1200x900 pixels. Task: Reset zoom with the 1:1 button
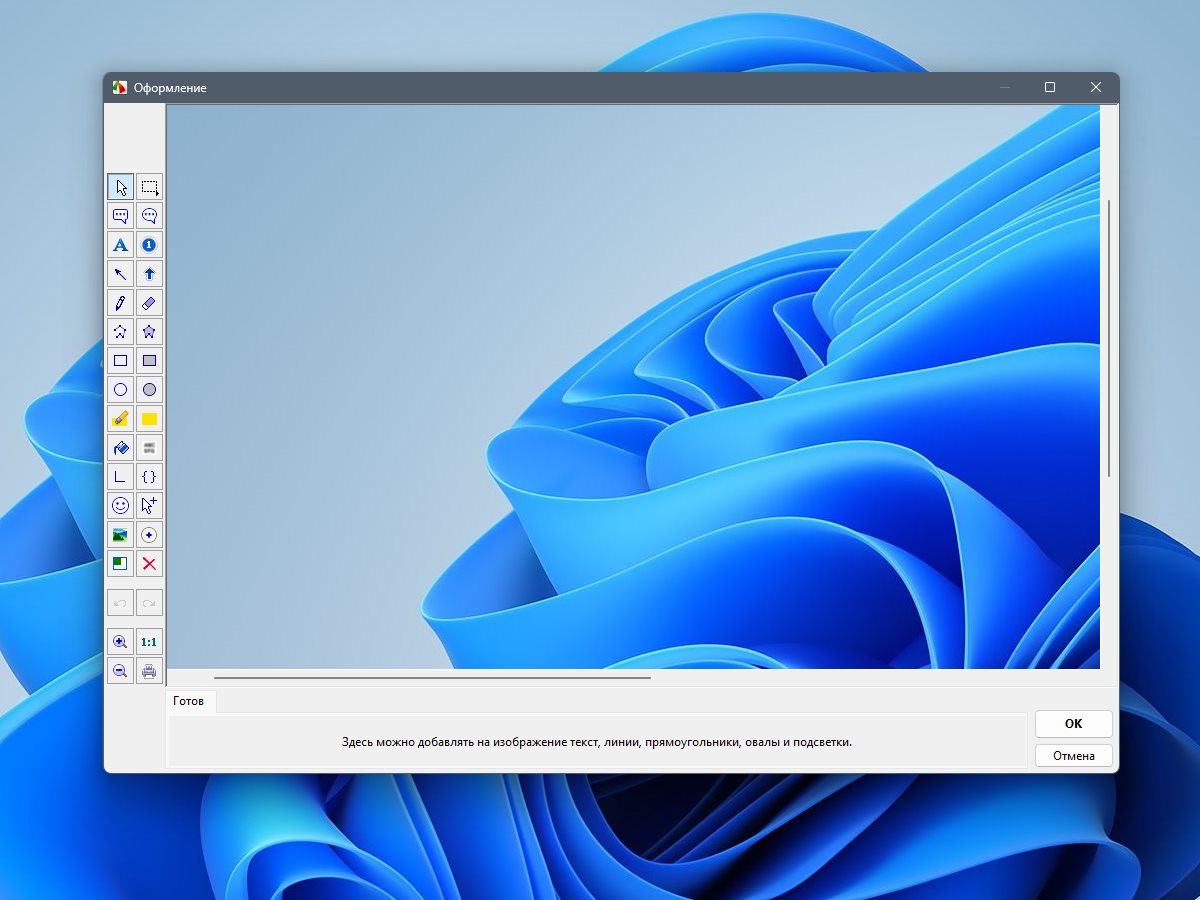click(x=149, y=642)
